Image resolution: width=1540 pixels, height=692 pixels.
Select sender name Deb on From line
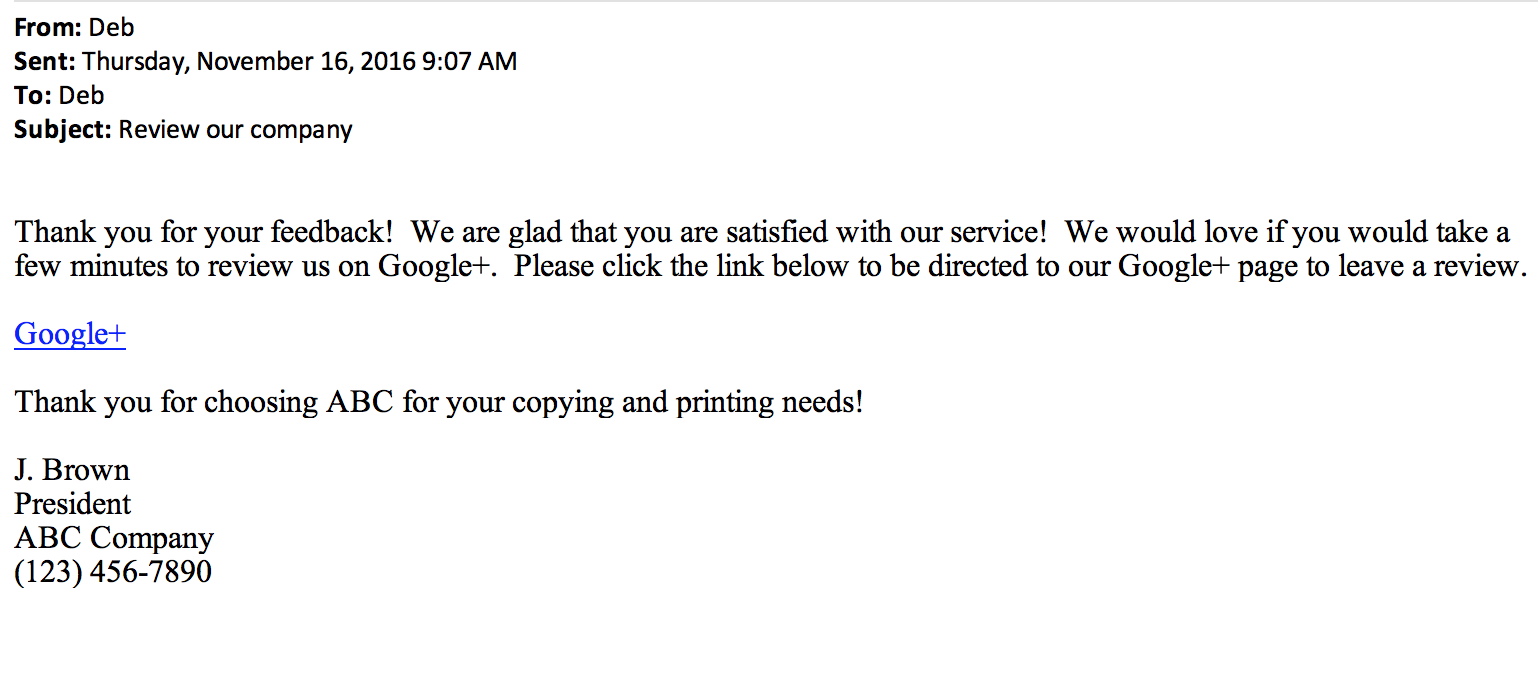(x=111, y=28)
